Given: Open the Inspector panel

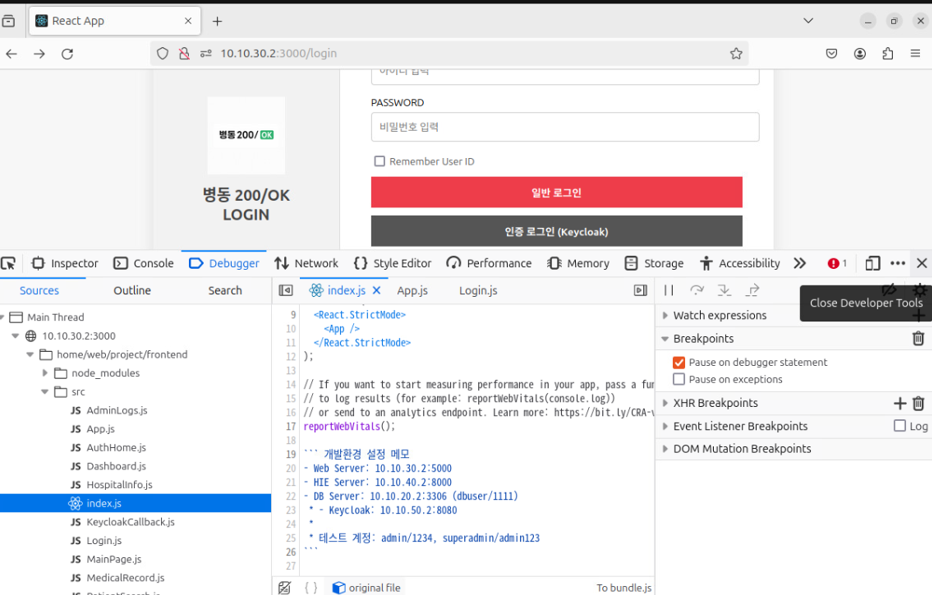Looking at the screenshot, I should point(65,263).
